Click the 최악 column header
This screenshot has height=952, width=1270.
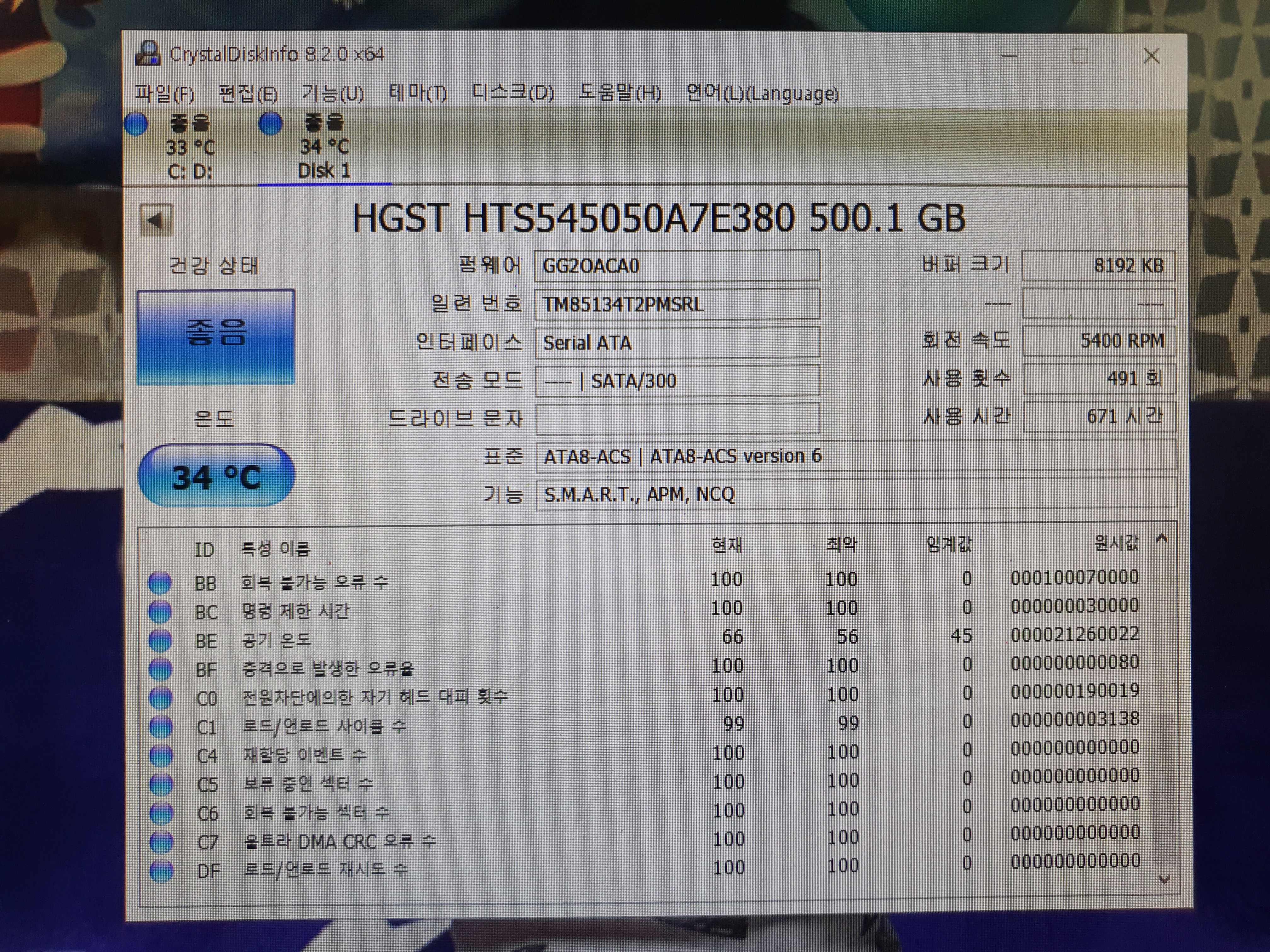841,544
